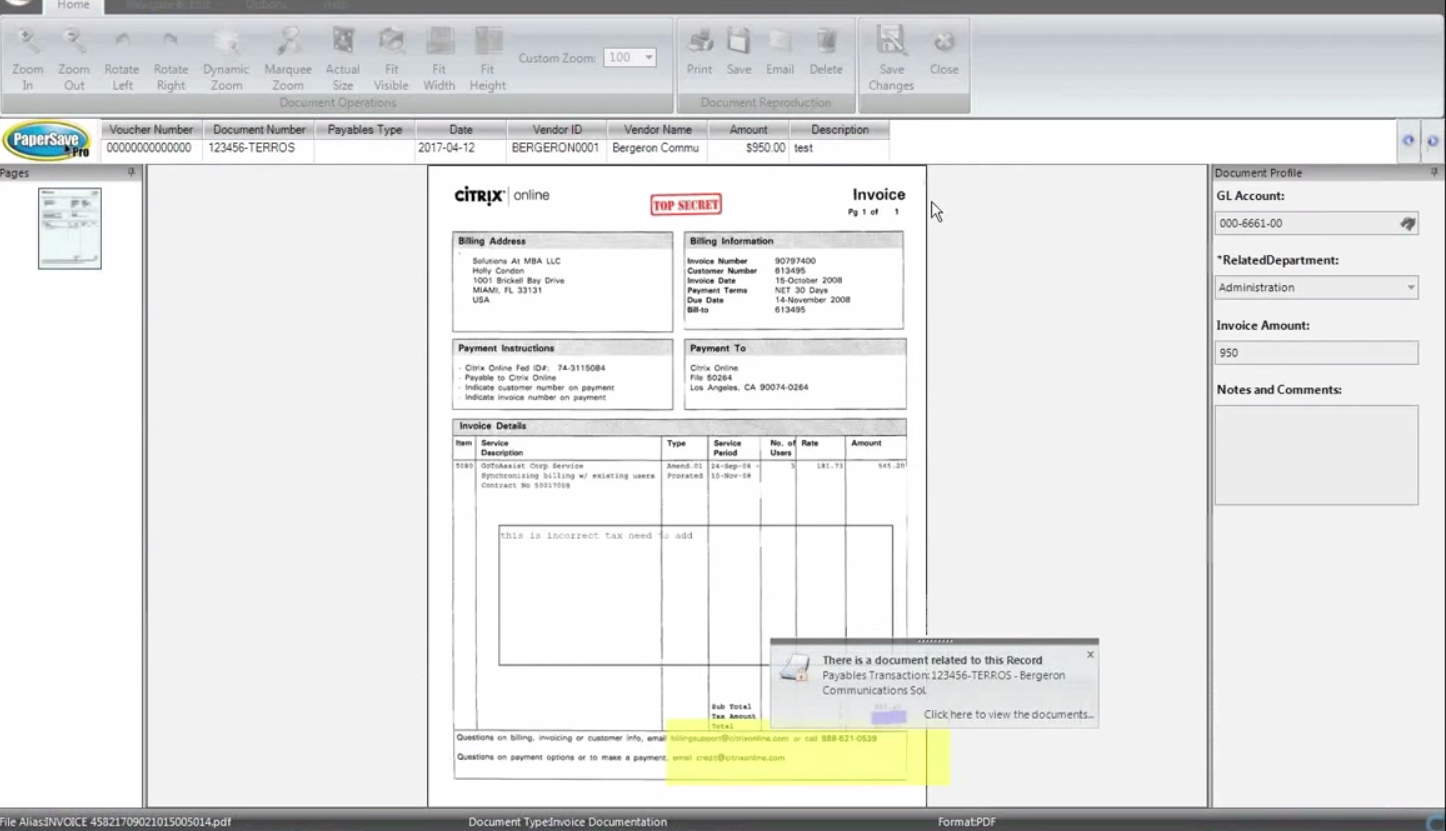View the document at Actual Size
This screenshot has height=831, width=1446.
[343, 58]
